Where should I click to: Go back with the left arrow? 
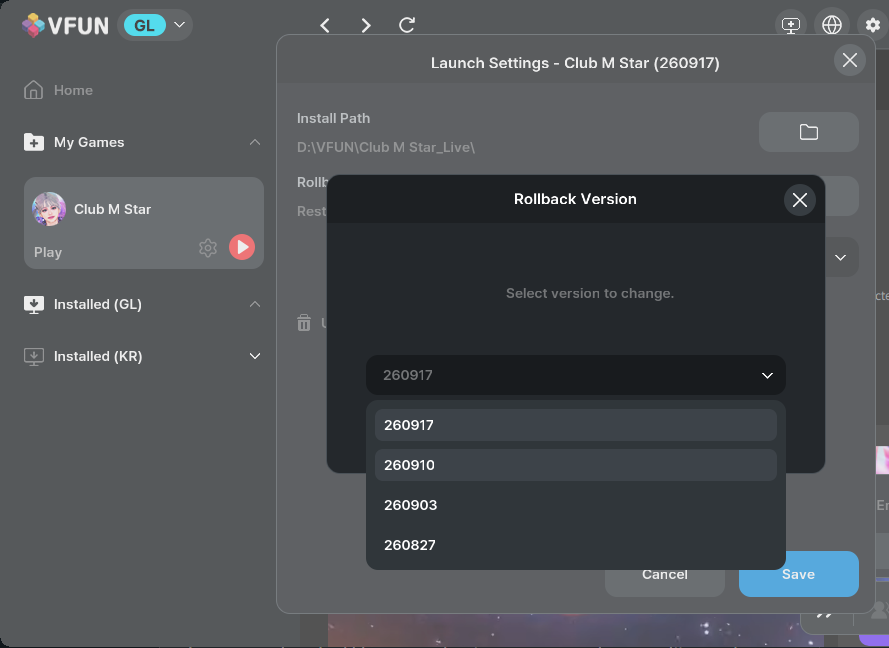(325, 26)
